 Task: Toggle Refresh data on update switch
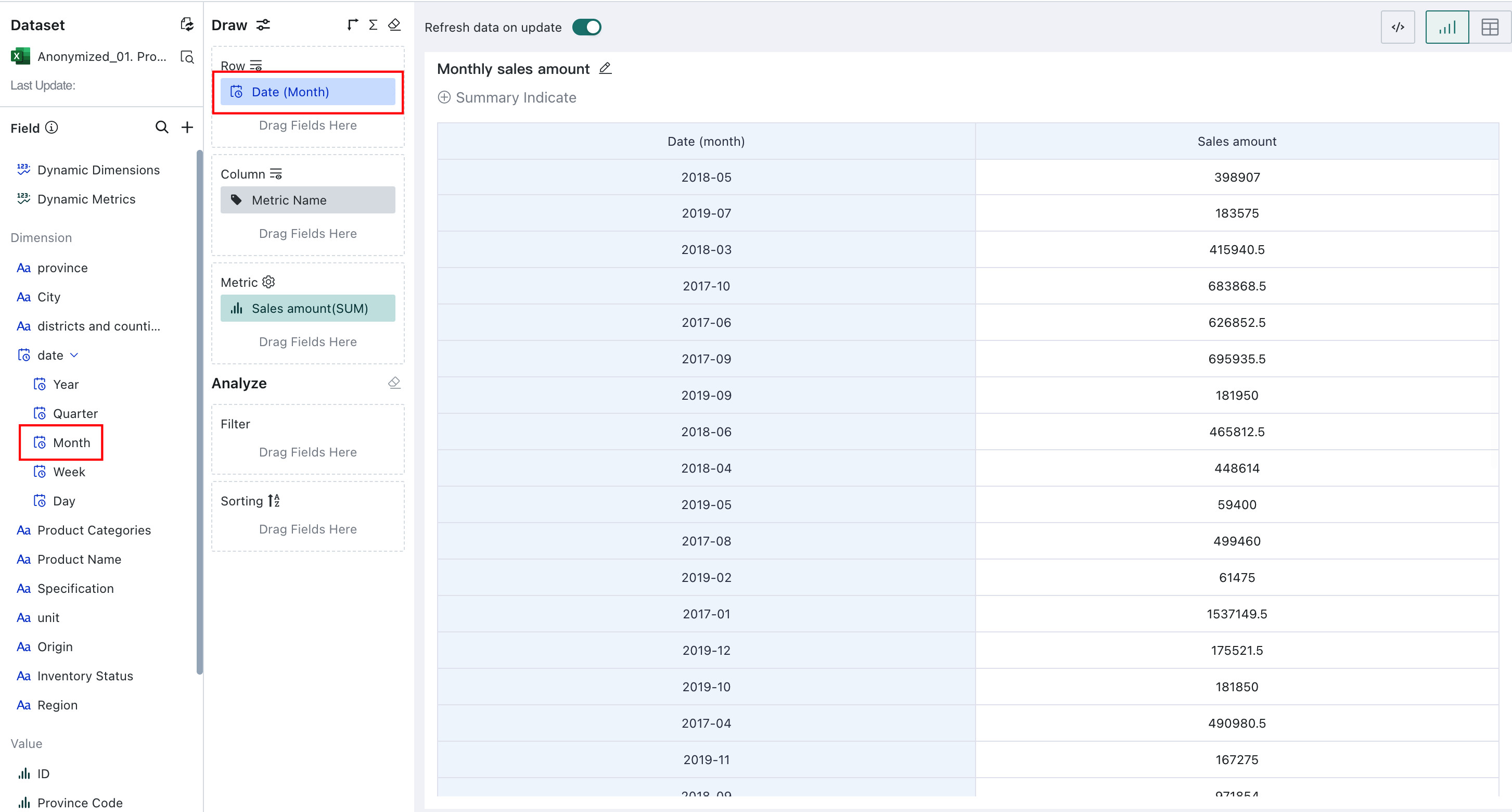(x=586, y=27)
